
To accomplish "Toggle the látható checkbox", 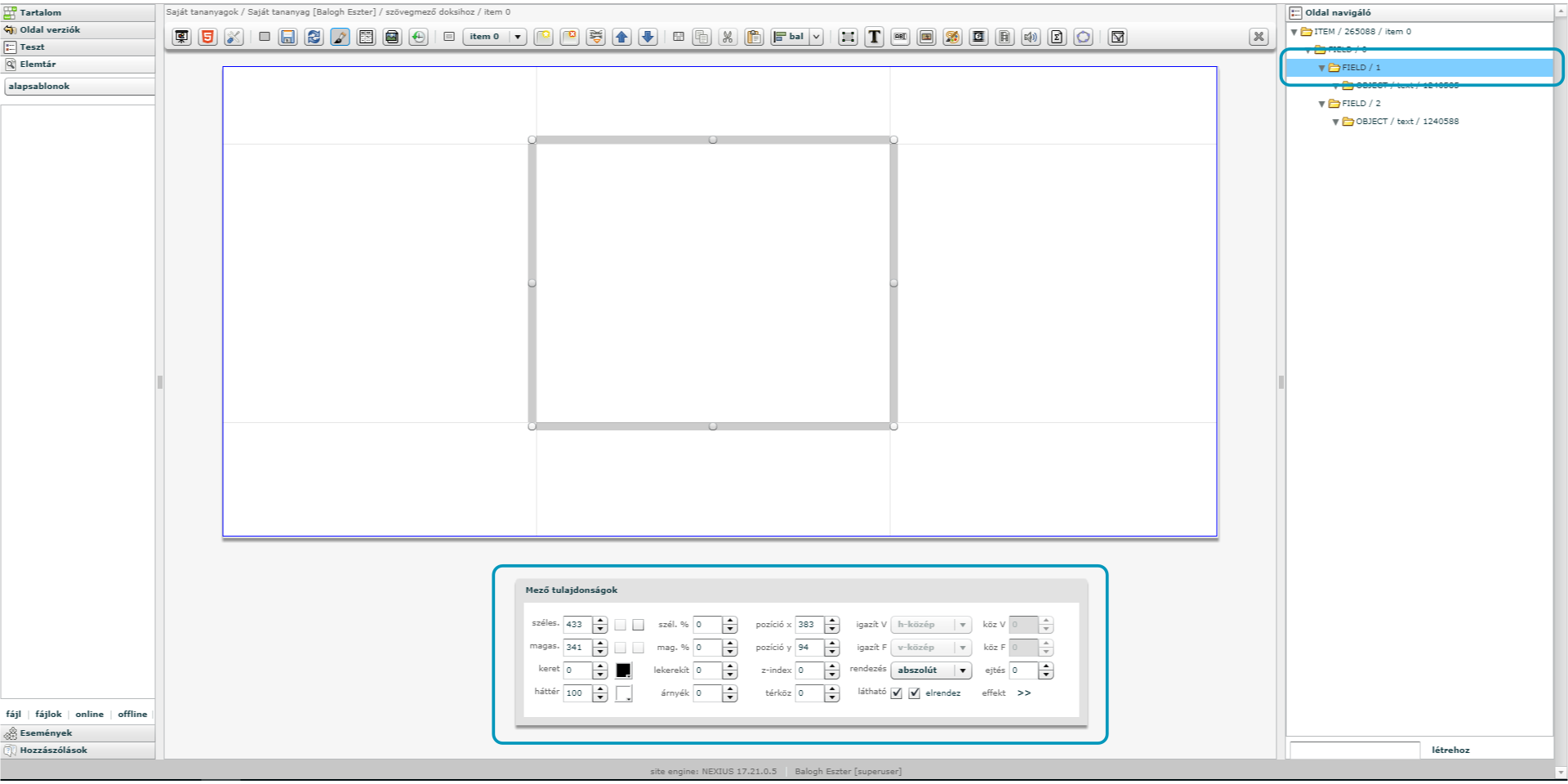I will (897, 693).
